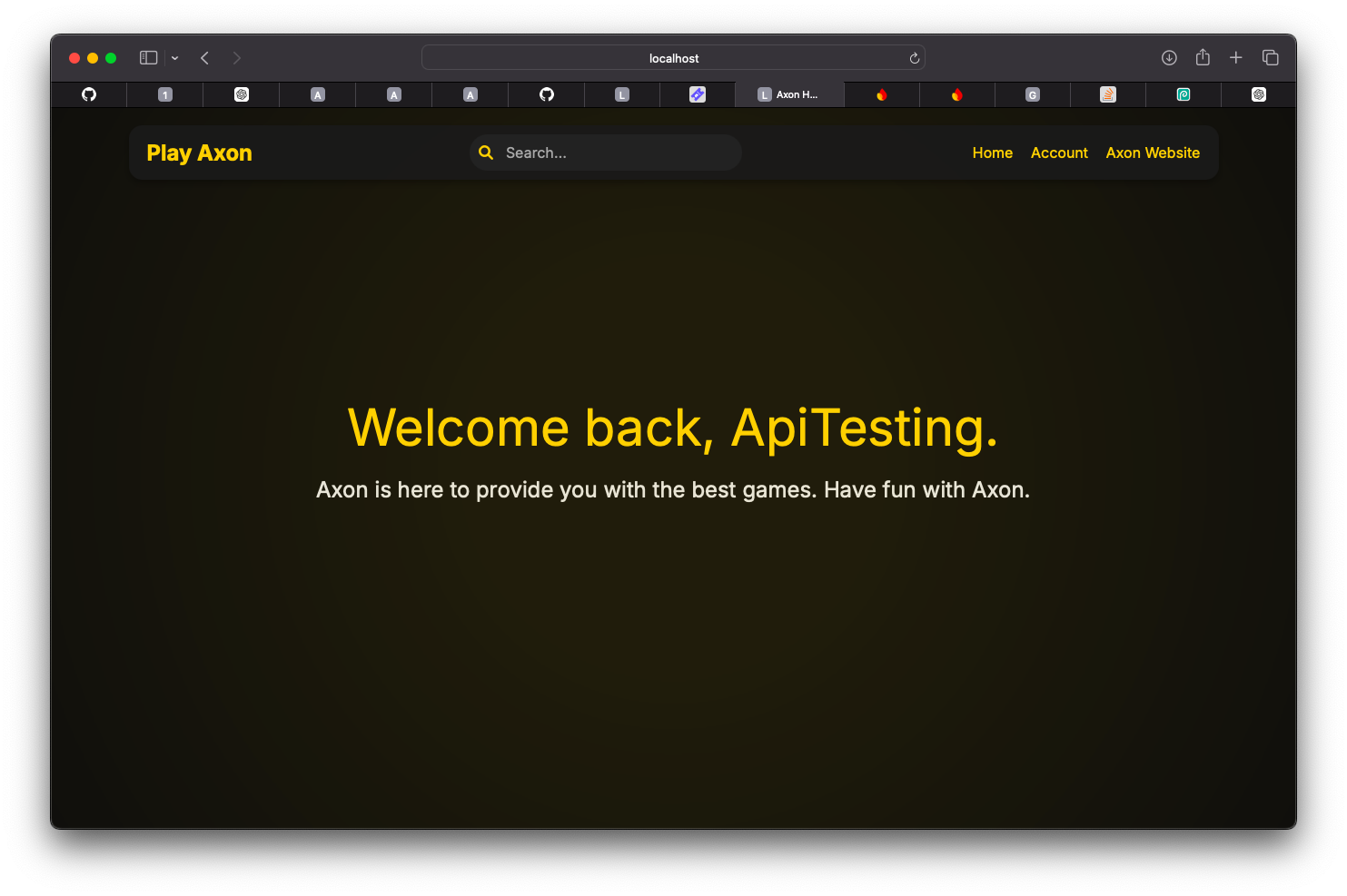Show the tab overview icon

(x=1270, y=58)
